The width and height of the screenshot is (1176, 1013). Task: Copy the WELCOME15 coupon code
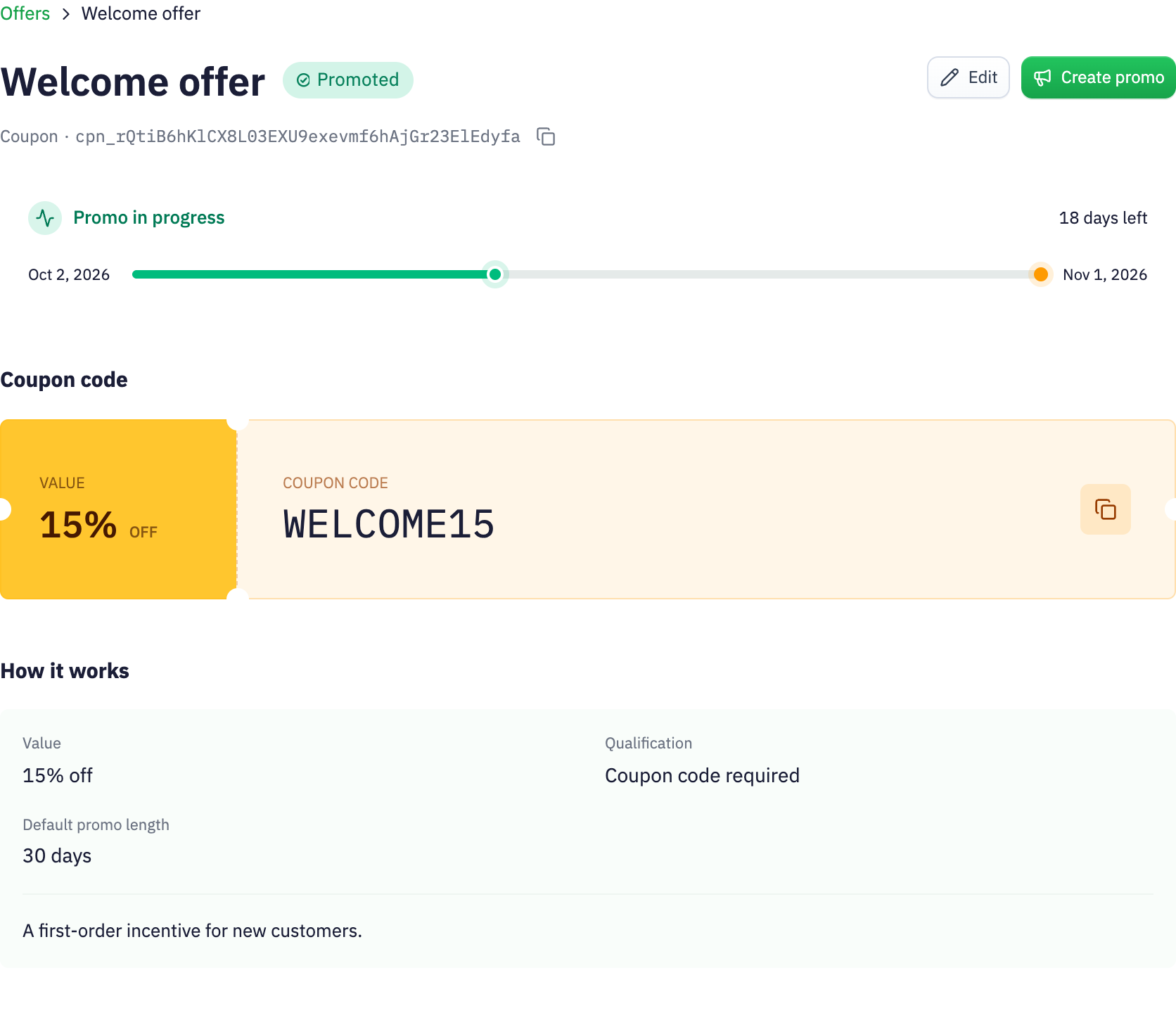(1106, 509)
